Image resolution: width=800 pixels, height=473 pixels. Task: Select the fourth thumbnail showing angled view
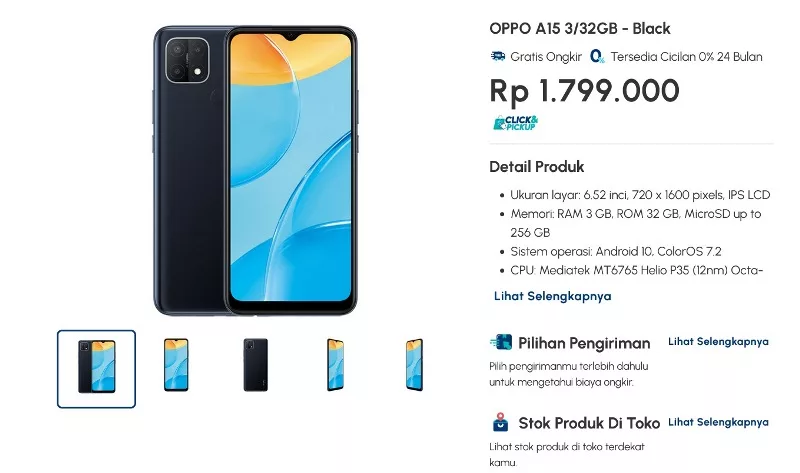point(335,365)
